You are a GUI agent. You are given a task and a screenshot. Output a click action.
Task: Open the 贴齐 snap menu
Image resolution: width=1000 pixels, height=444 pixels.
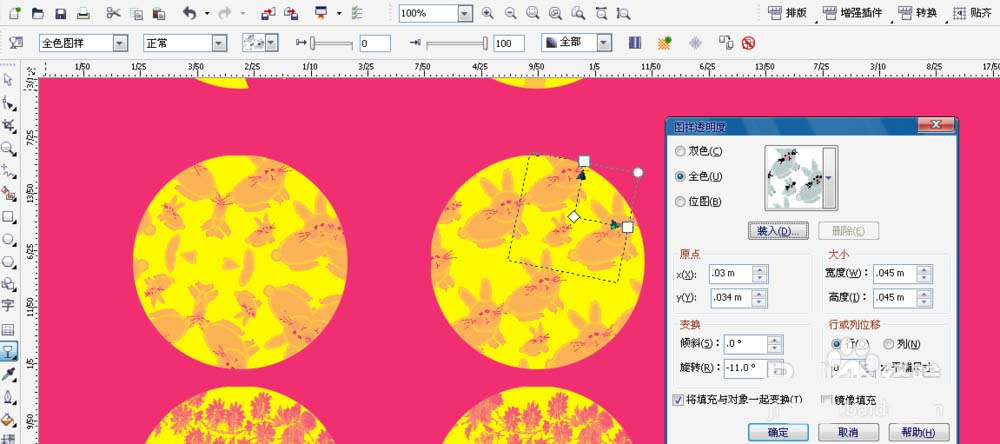pyautogui.click(x=973, y=13)
